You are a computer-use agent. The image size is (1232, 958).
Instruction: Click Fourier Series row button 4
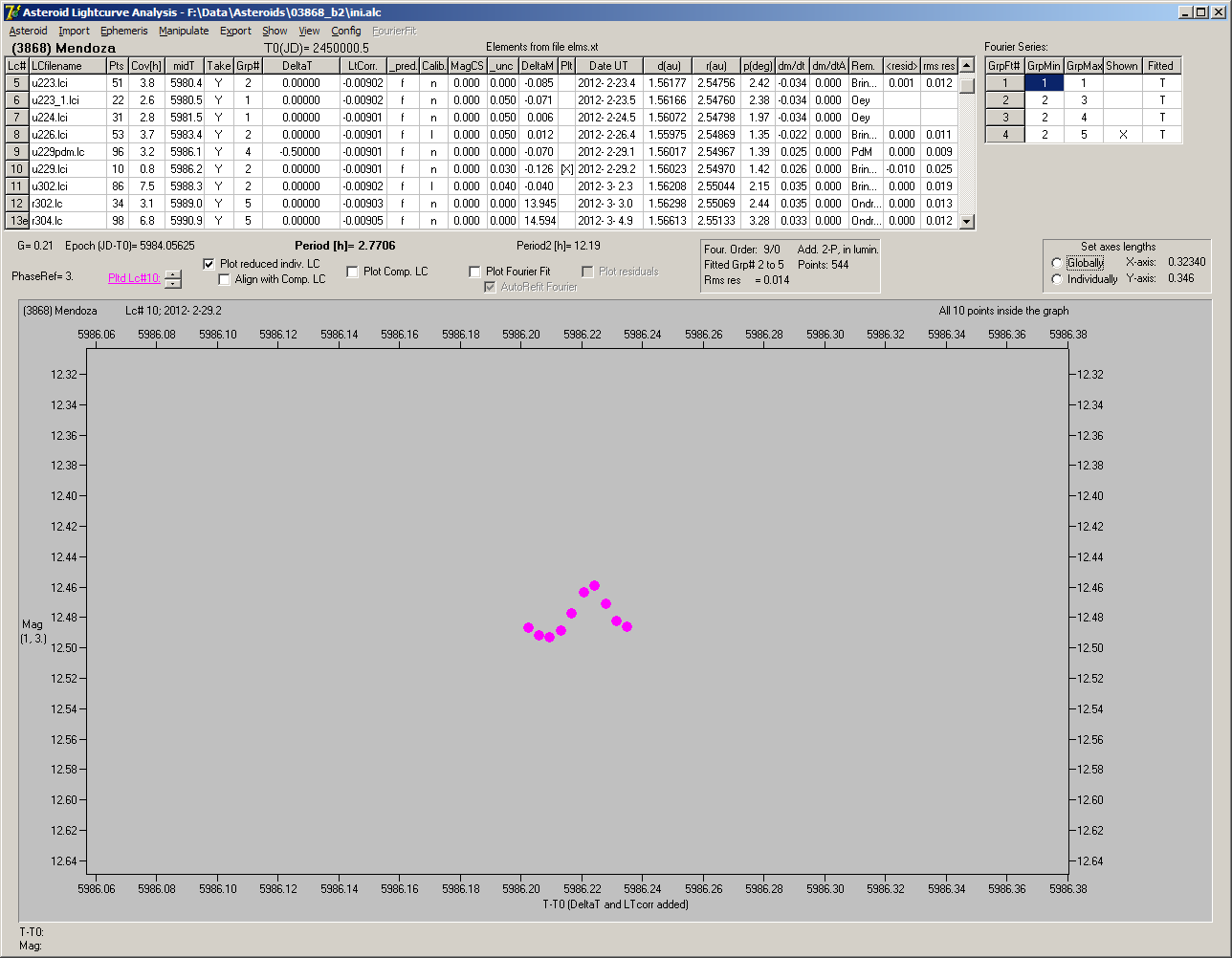coord(1005,135)
